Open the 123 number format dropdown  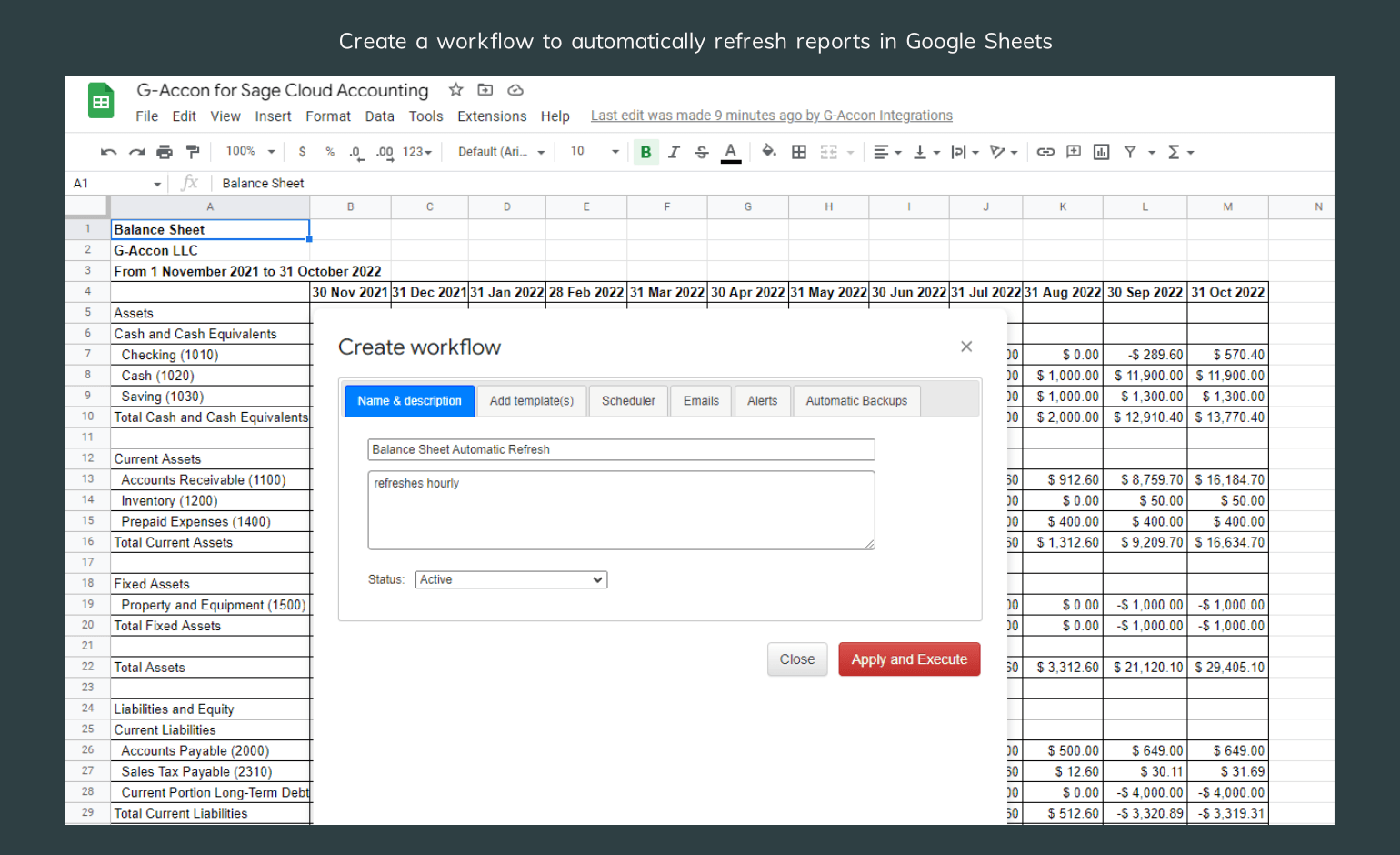click(417, 152)
